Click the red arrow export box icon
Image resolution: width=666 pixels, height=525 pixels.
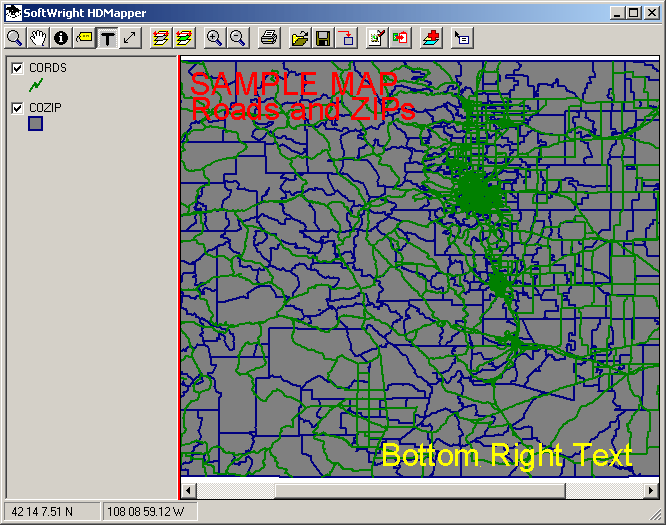click(x=347, y=38)
